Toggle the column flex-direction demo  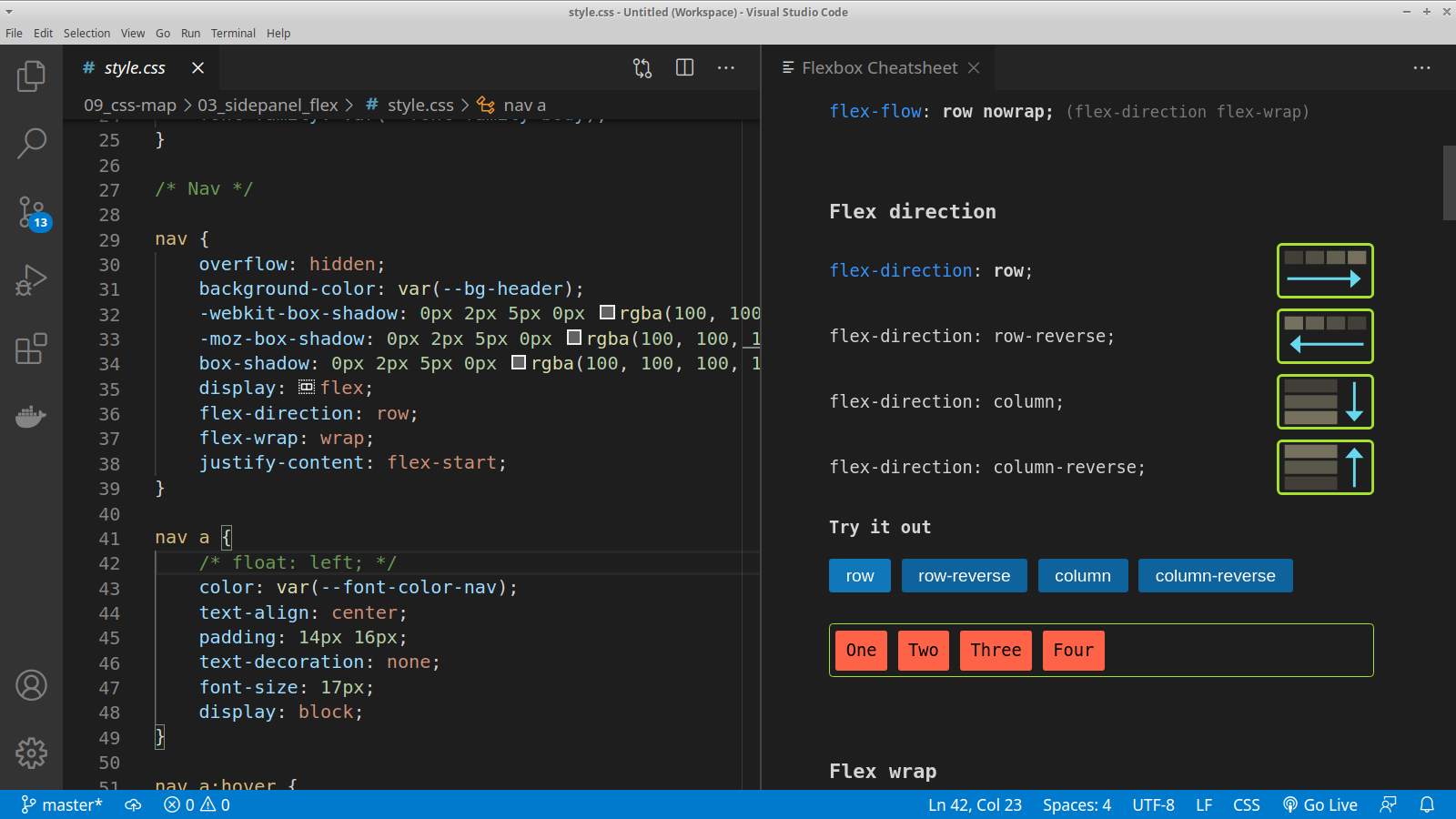(1083, 575)
